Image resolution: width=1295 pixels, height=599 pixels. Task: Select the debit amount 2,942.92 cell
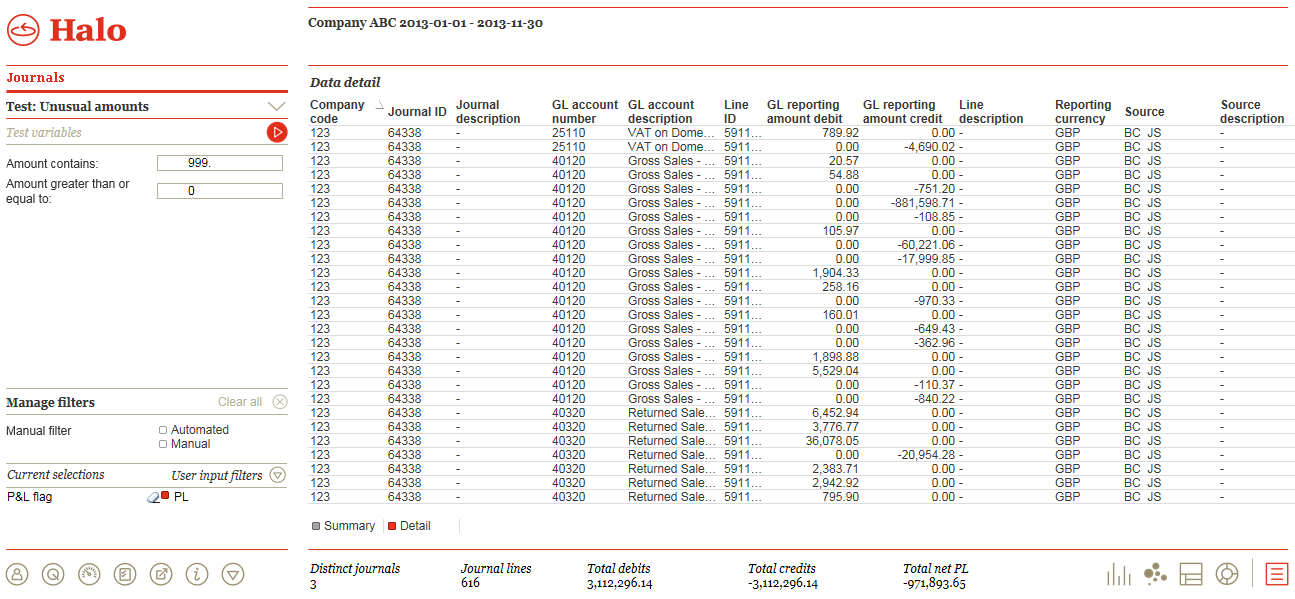(x=835, y=483)
